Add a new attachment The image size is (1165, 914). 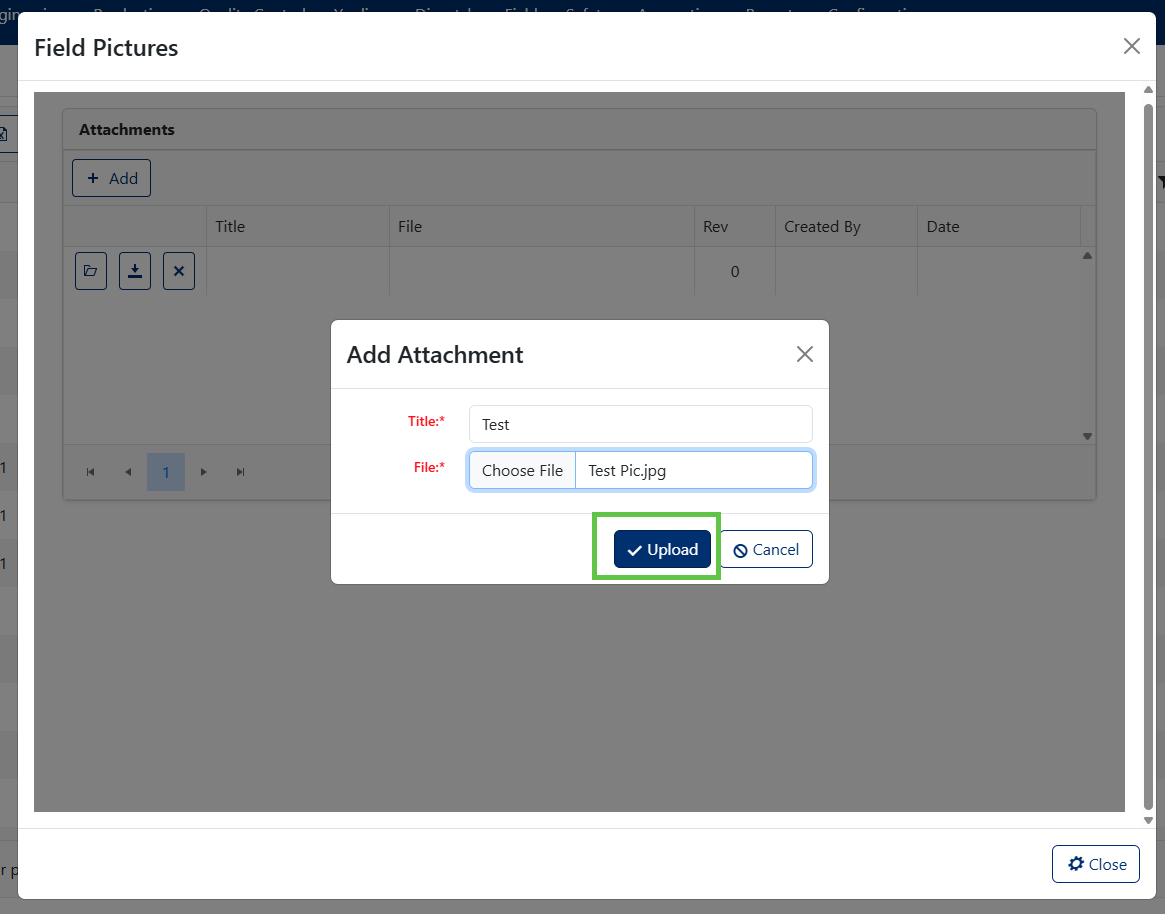click(111, 178)
